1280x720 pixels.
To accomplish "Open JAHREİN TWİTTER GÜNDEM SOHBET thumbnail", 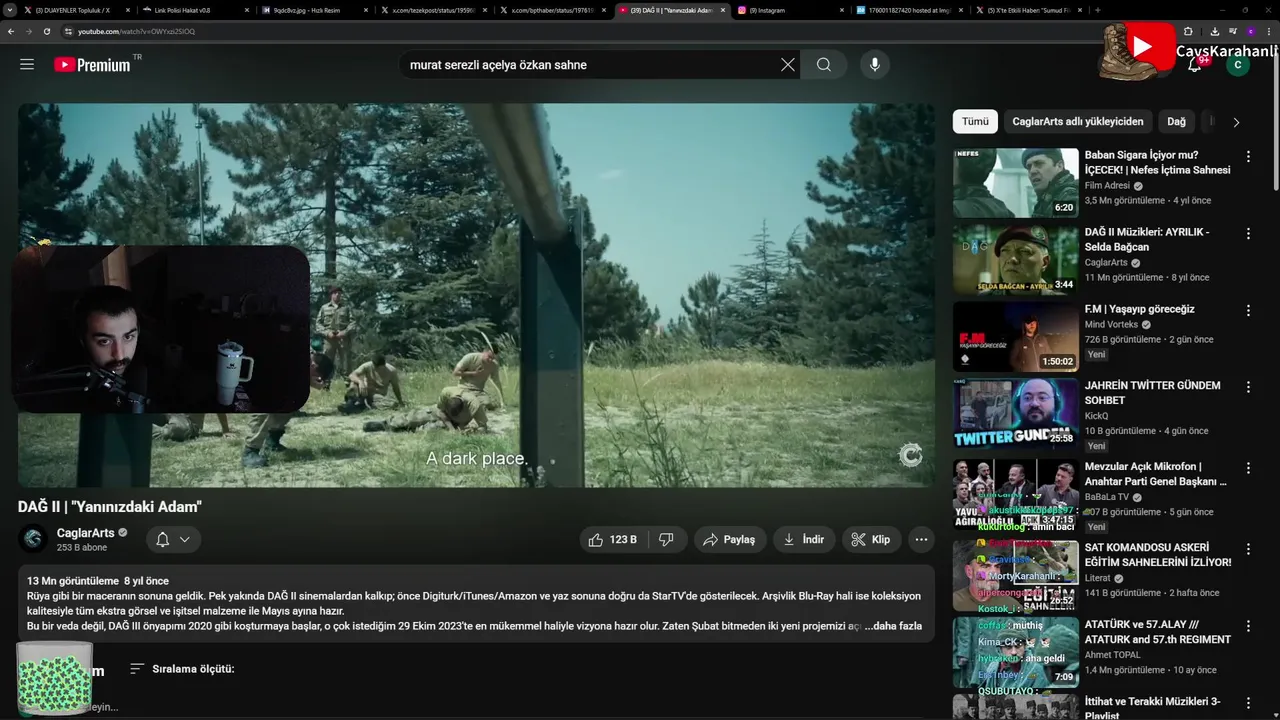I will click(1015, 413).
